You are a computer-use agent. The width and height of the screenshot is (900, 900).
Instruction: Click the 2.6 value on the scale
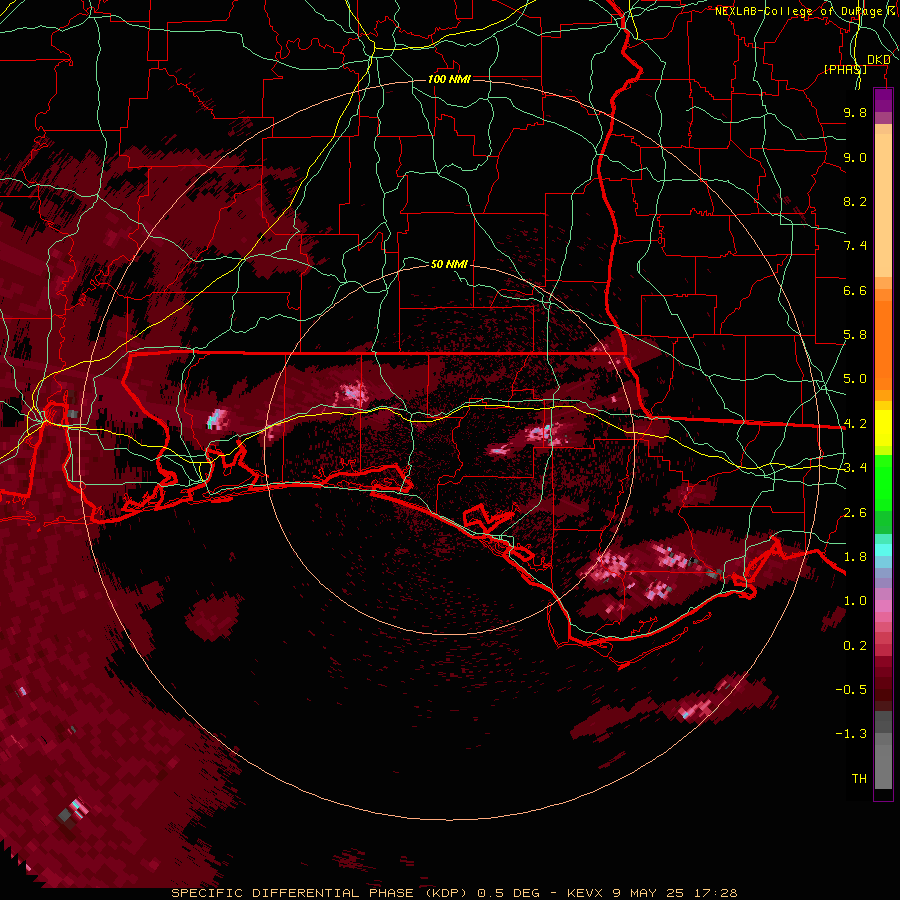[855, 513]
